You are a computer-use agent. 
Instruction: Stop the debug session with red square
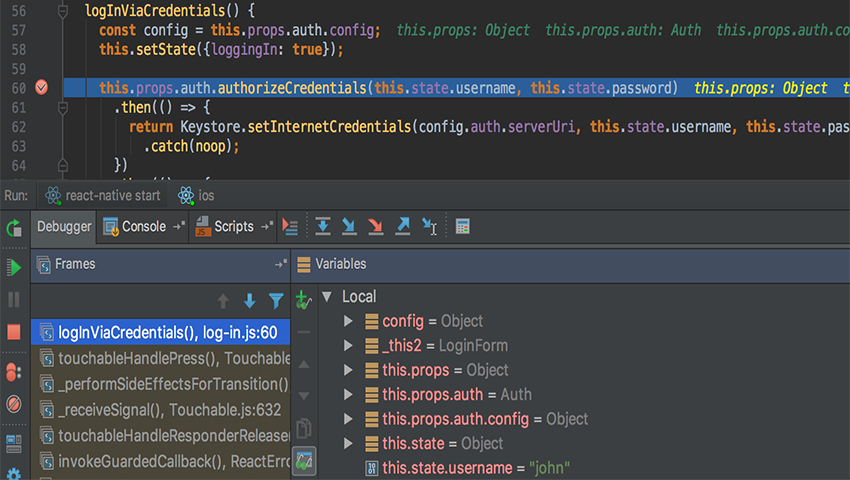tap(14, 331)
